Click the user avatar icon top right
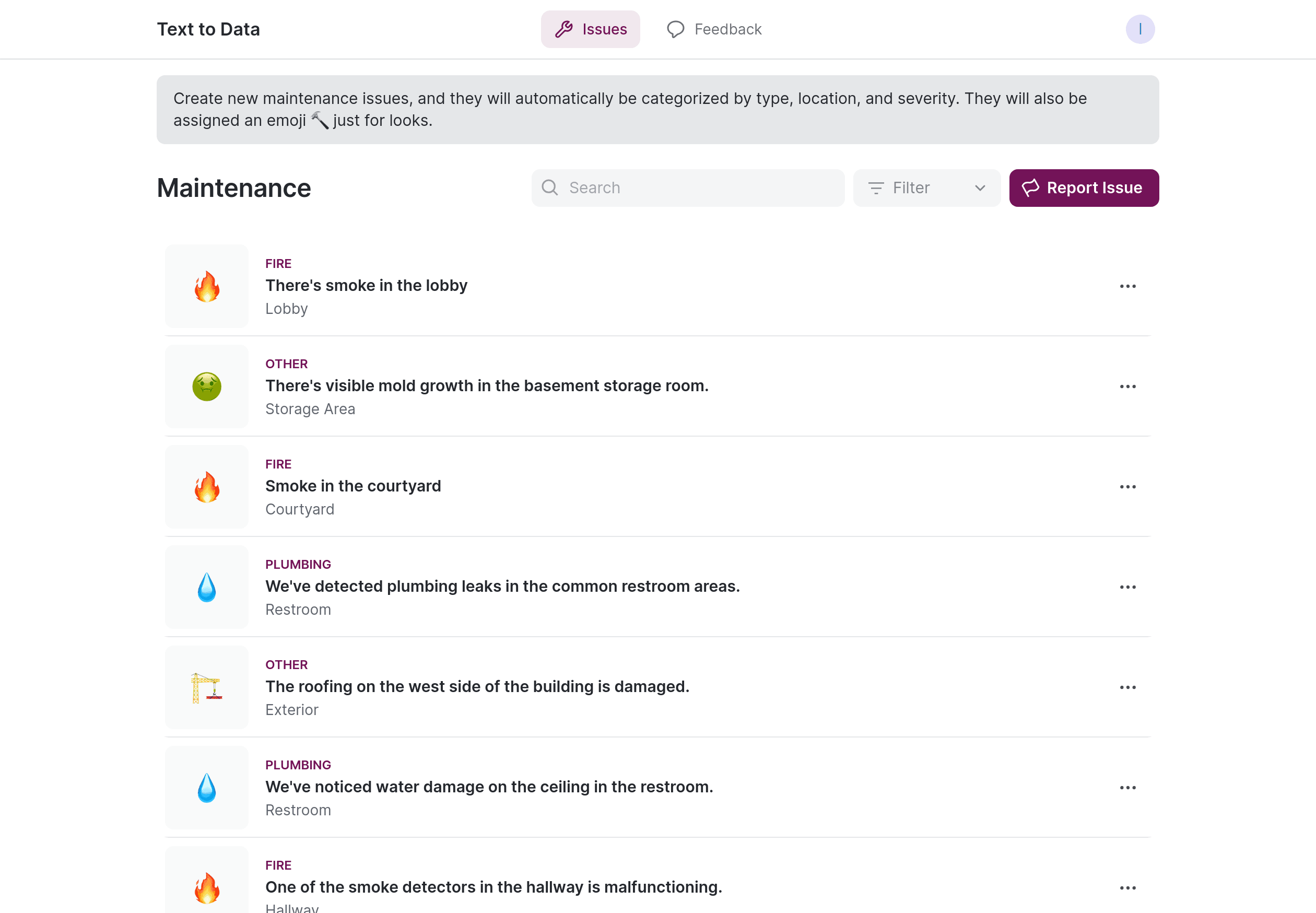 (x=1140, y=29)
